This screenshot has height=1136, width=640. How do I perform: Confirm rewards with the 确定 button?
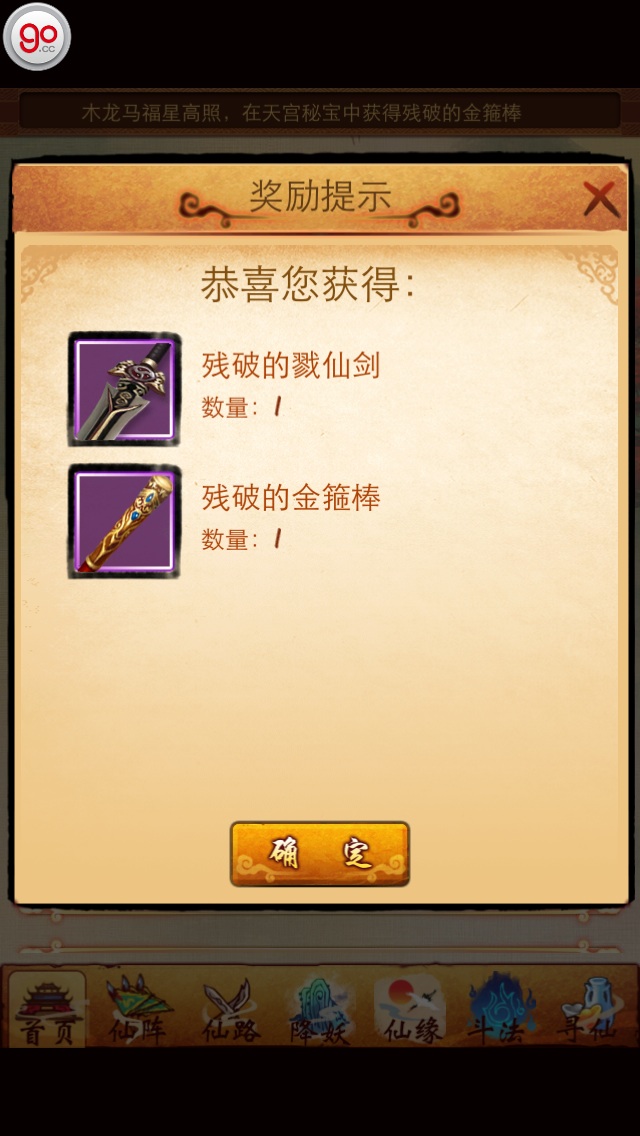coord(320,853)
